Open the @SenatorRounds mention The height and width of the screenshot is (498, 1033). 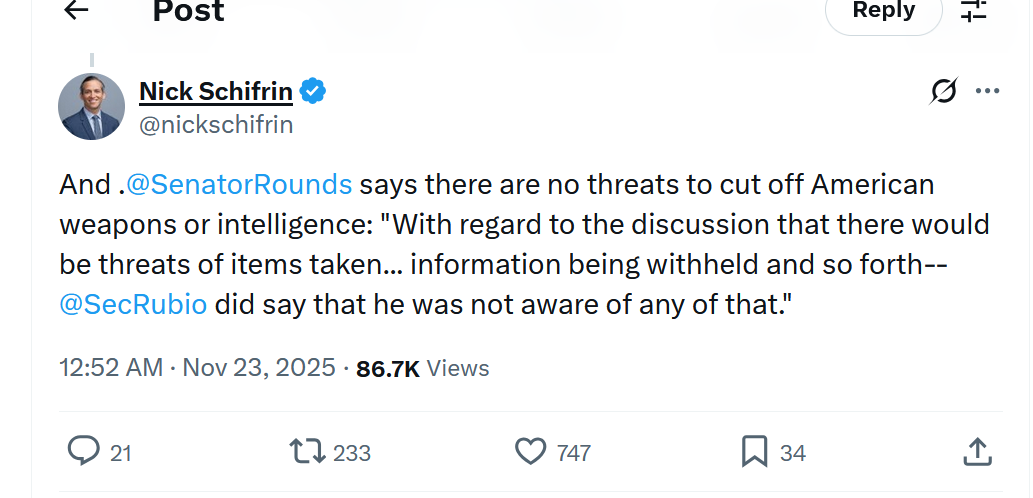pyautogui.click(x=236, y=185)
